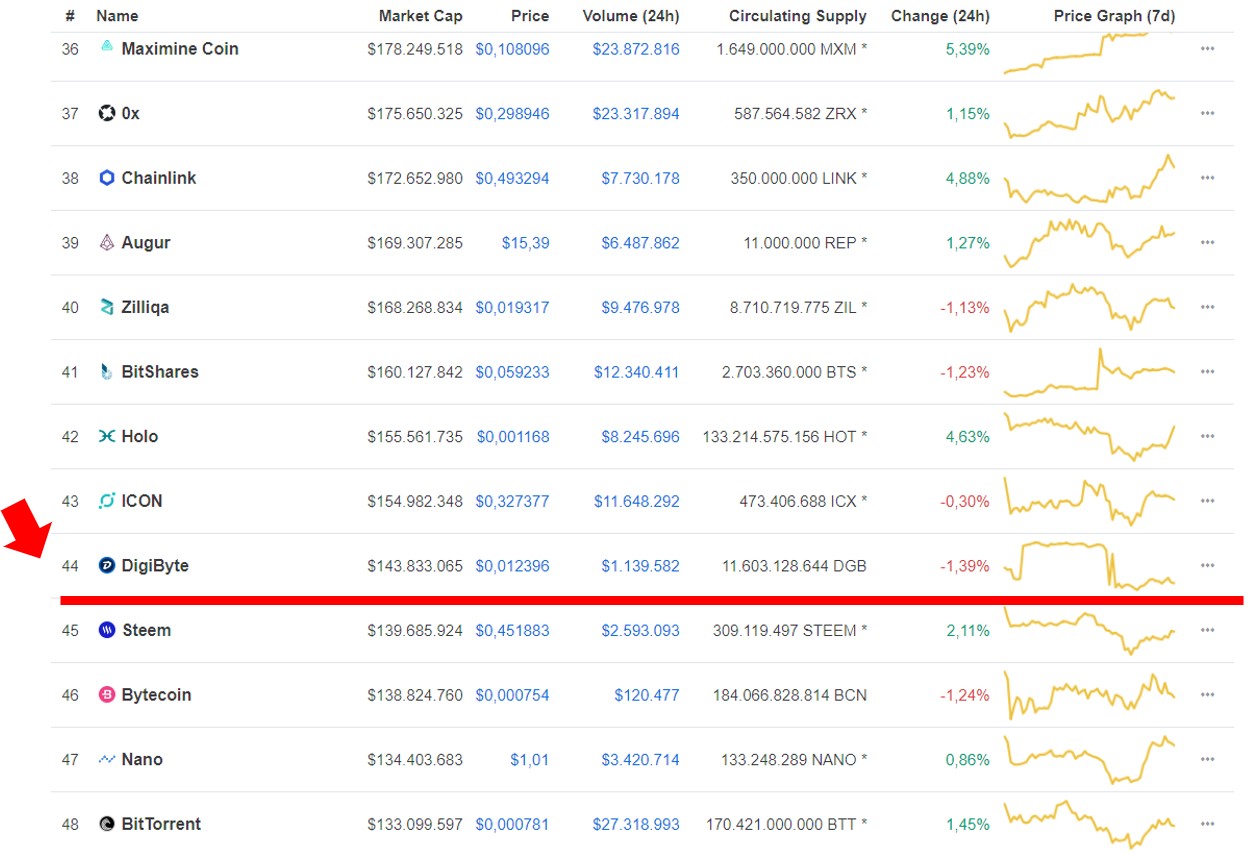Click the Chainlink hexagon logo icon
Image resolution: width=1249 pixels, height=855 pixels.
click(x=107, y=178)
